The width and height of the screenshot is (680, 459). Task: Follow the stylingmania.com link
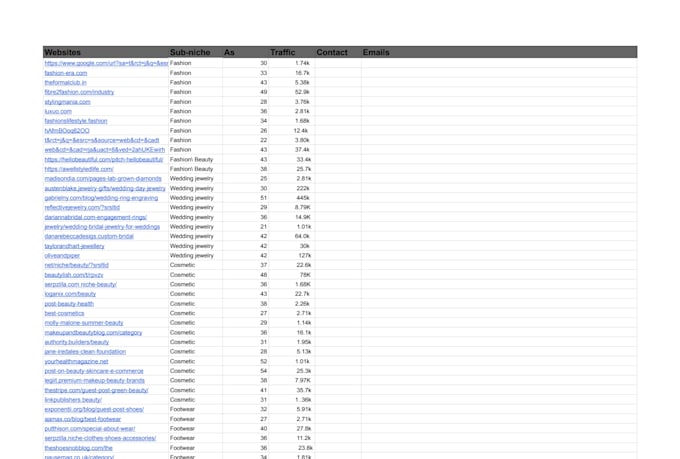pos(68,102)
